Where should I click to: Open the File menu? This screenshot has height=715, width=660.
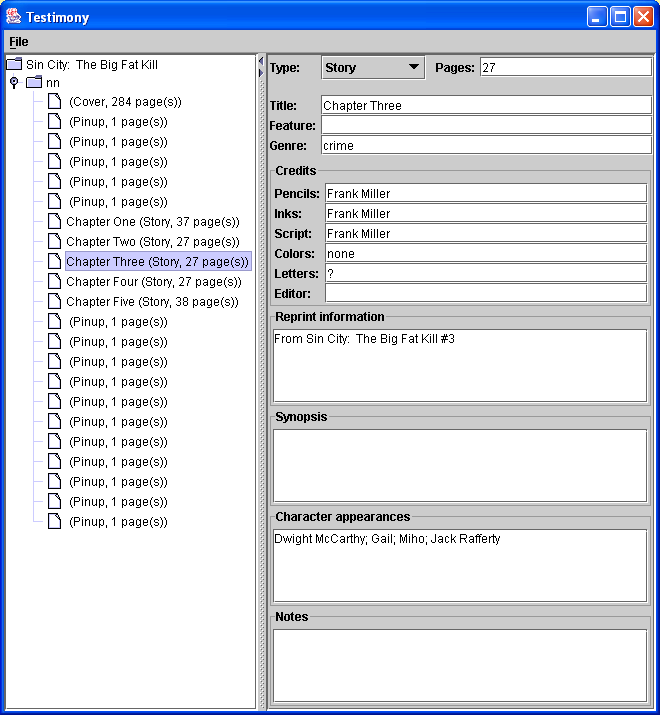(x=19, y=42)
